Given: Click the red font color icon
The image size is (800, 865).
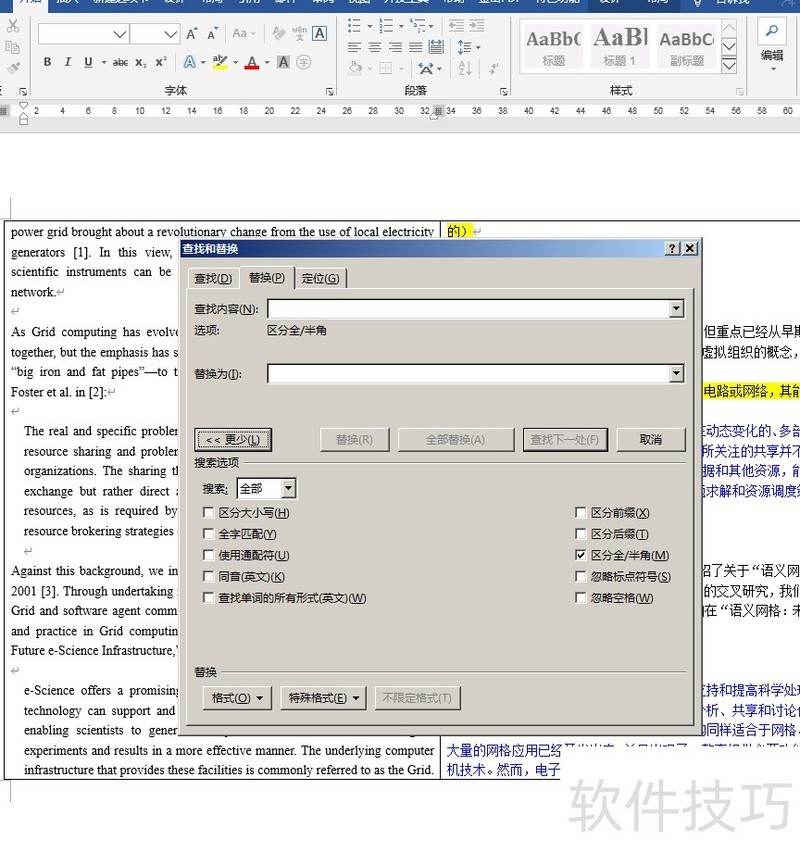Looking at the screenshot, I should point(251,62).
